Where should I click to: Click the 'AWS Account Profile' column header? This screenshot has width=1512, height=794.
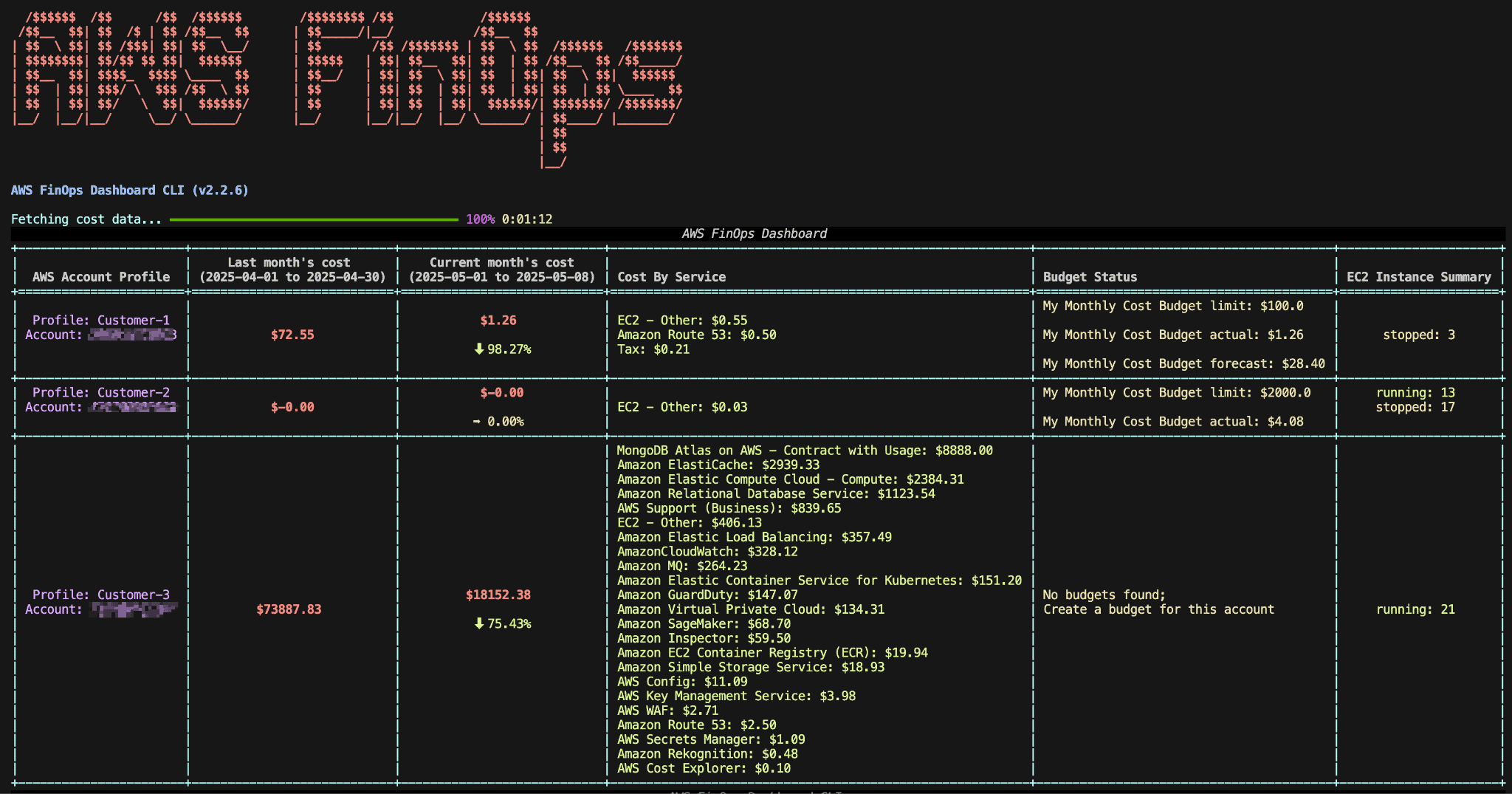point(101,277)
